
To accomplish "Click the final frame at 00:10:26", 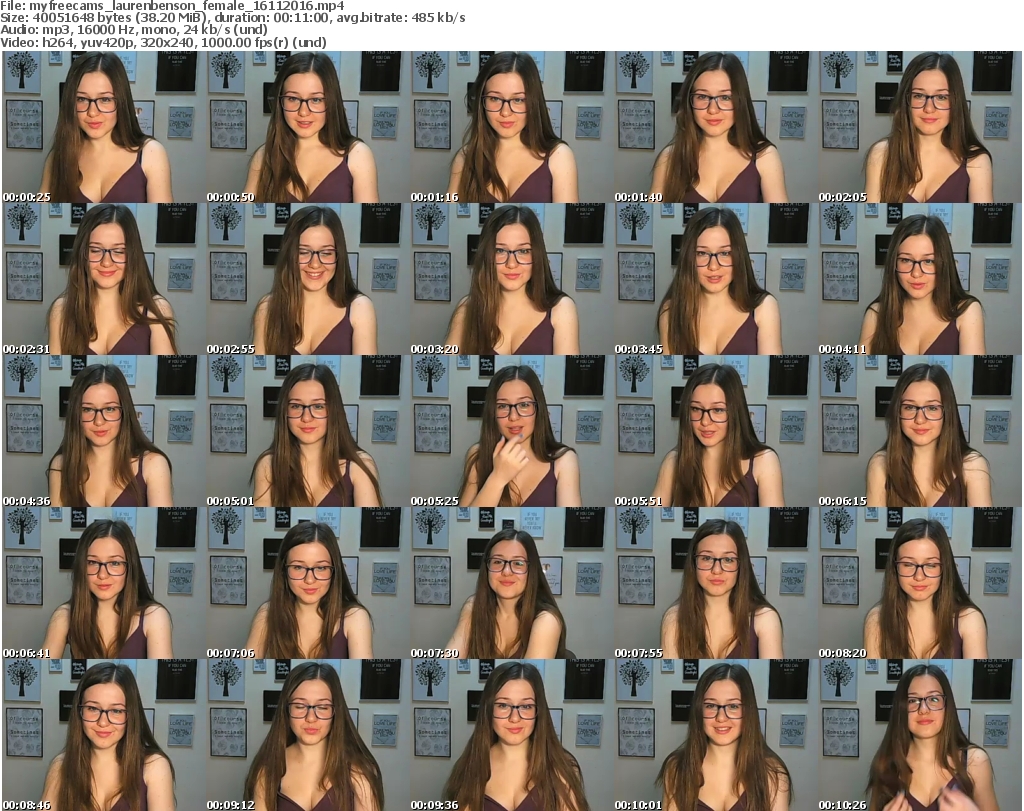I will coord(919,735).
